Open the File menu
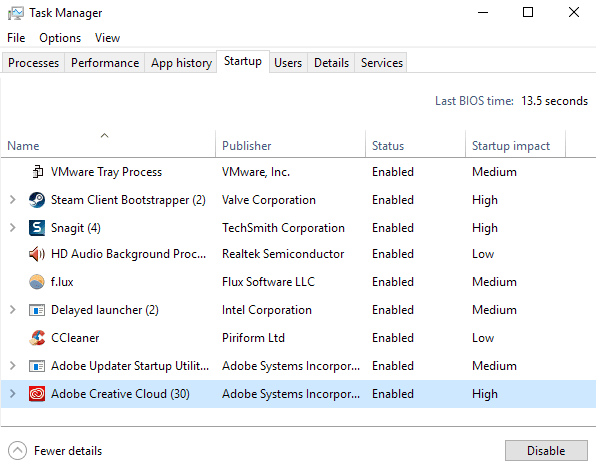Viewport: 596px width, 469px height. tap(16, 38)
